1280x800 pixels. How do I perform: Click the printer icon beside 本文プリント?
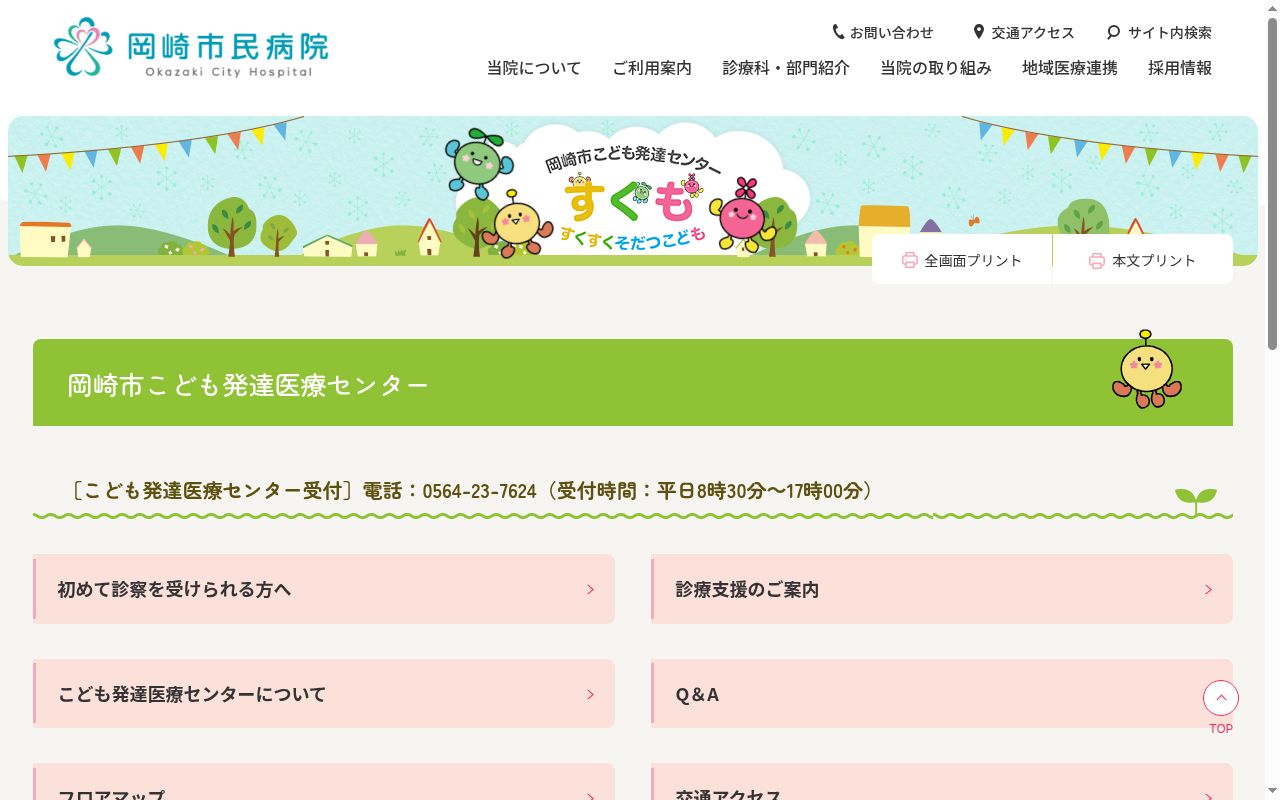[x=1097, y=260]
